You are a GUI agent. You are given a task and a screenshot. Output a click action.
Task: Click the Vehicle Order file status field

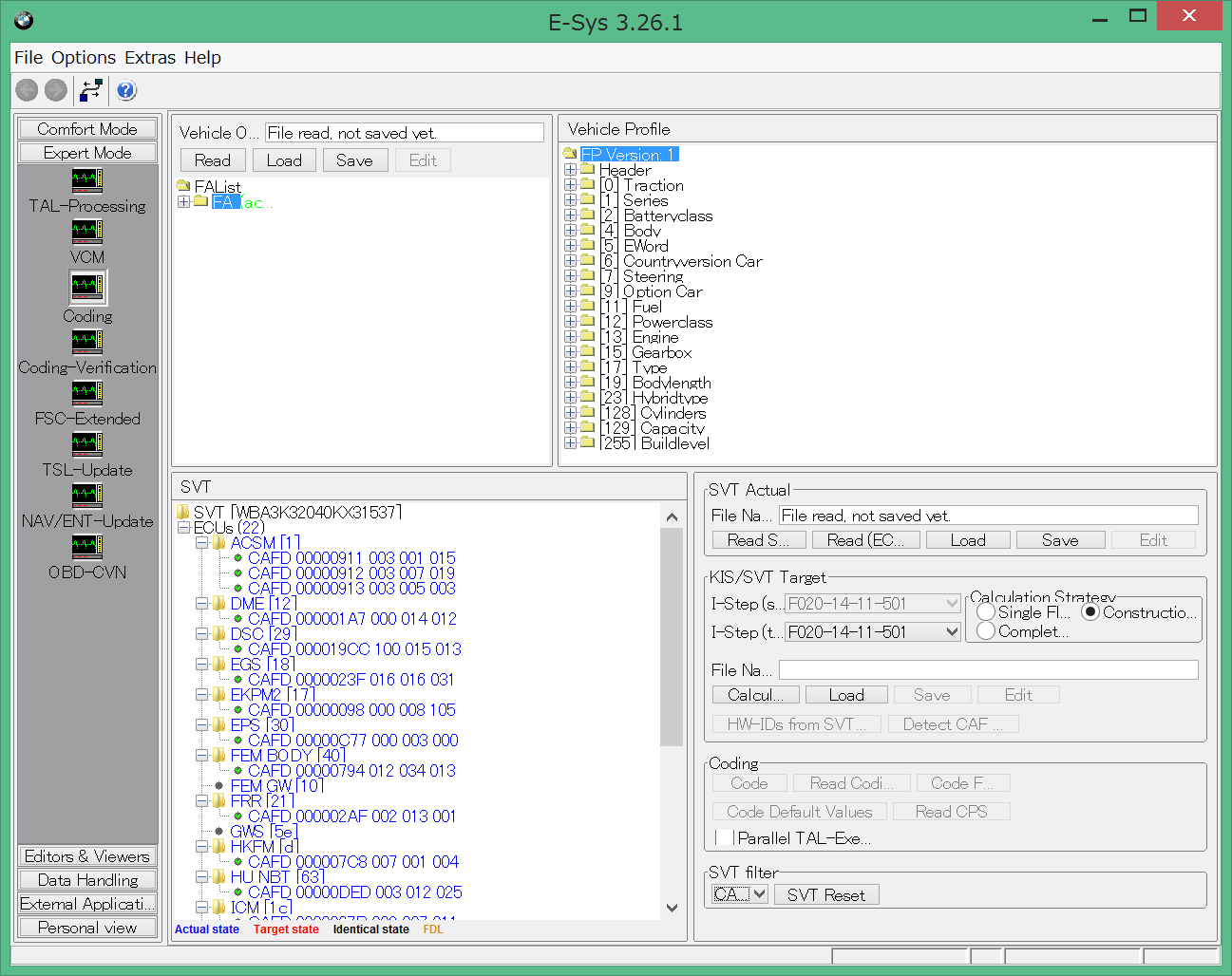click(x=405, y=133)
